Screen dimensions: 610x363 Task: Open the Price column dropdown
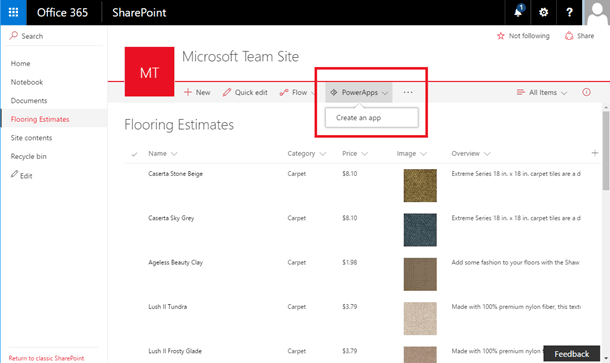(x=364, y=154)
